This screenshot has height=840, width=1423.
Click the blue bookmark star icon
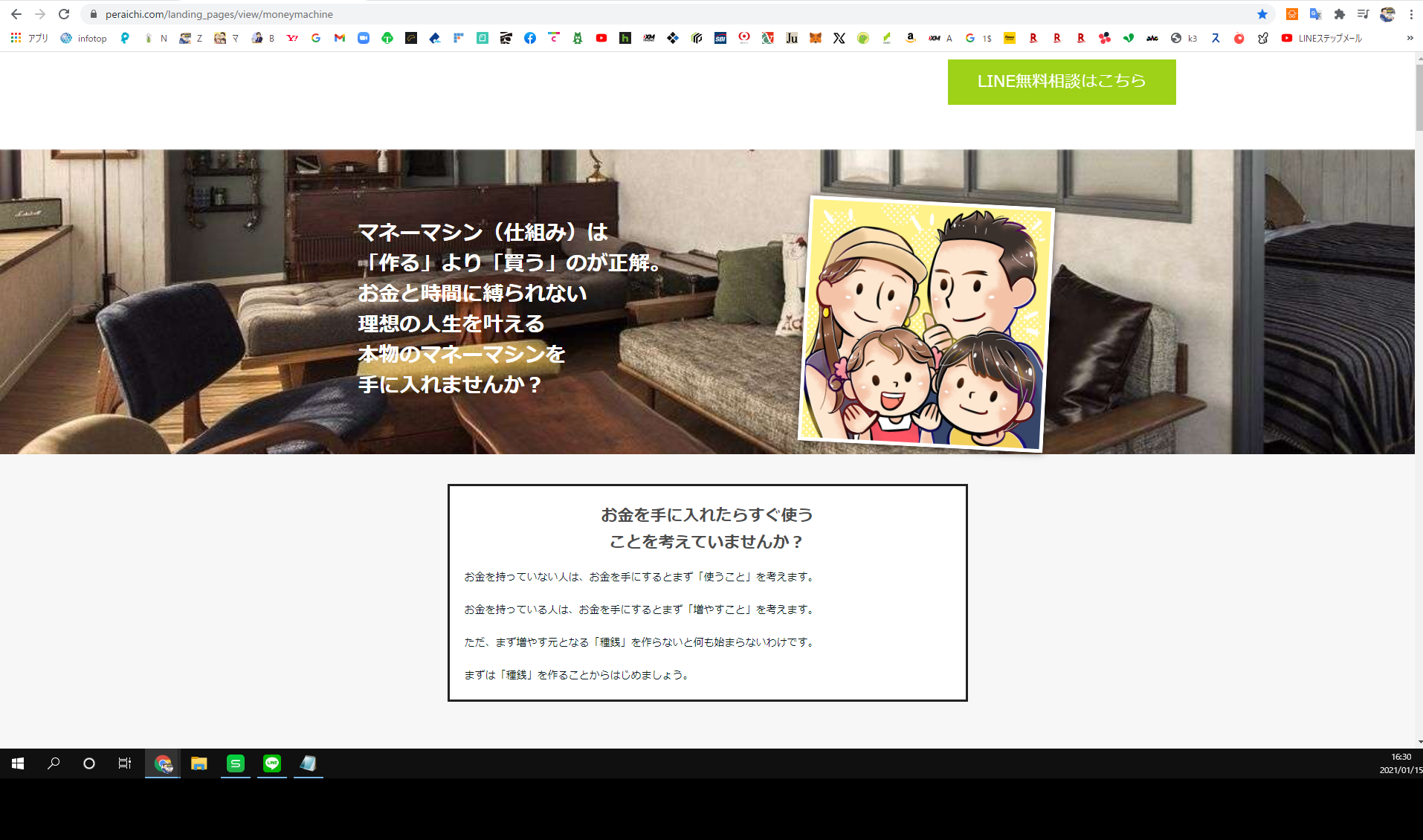(x=1262, y=14)
